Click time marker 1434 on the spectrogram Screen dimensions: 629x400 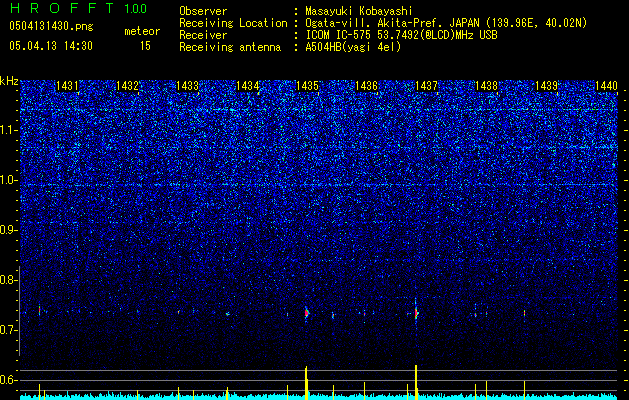tap(247, 85)
